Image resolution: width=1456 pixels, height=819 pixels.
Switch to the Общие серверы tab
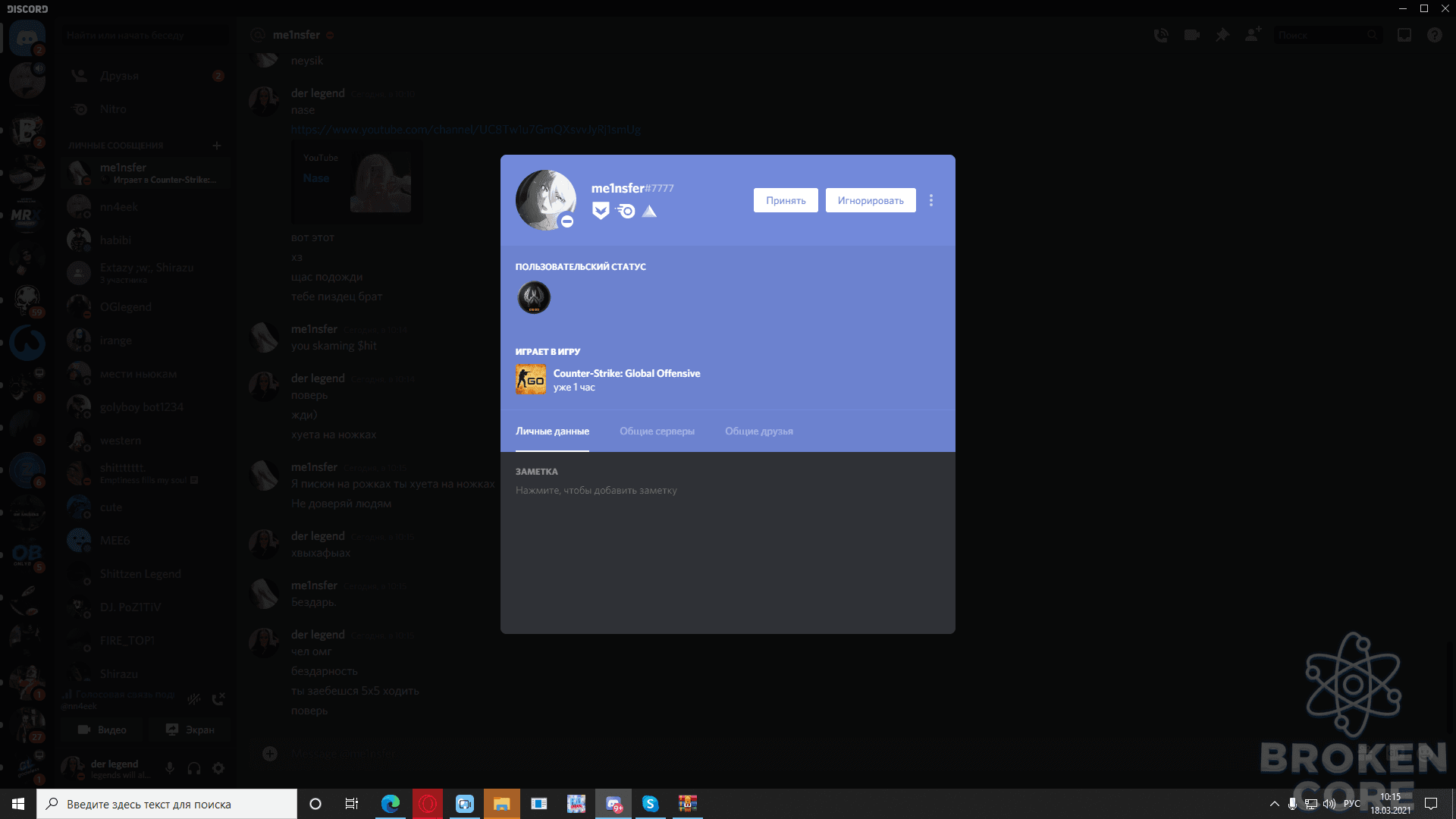pyautogui.click(x=657, y=431)
